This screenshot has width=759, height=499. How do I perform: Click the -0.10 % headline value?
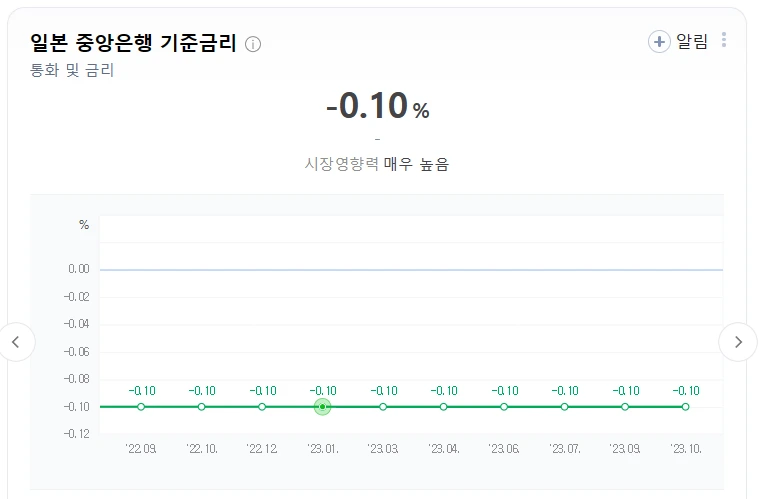coord(378,106)
